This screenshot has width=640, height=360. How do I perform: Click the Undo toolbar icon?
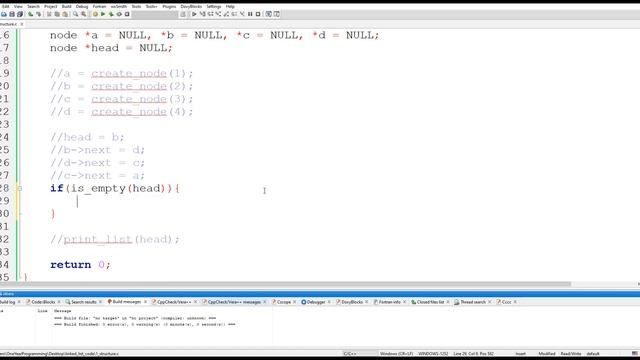click(x=31, y=14)
